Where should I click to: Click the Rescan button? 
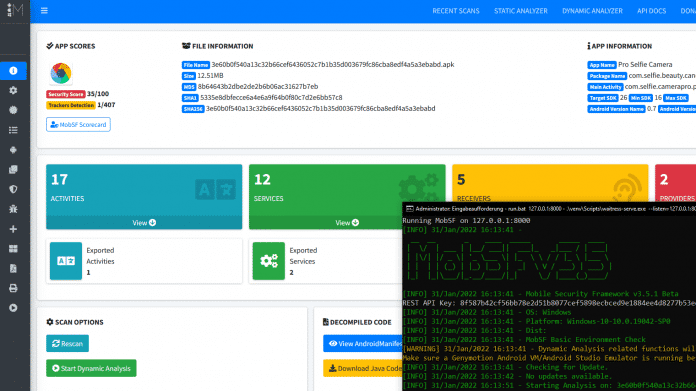click(67, 344)
